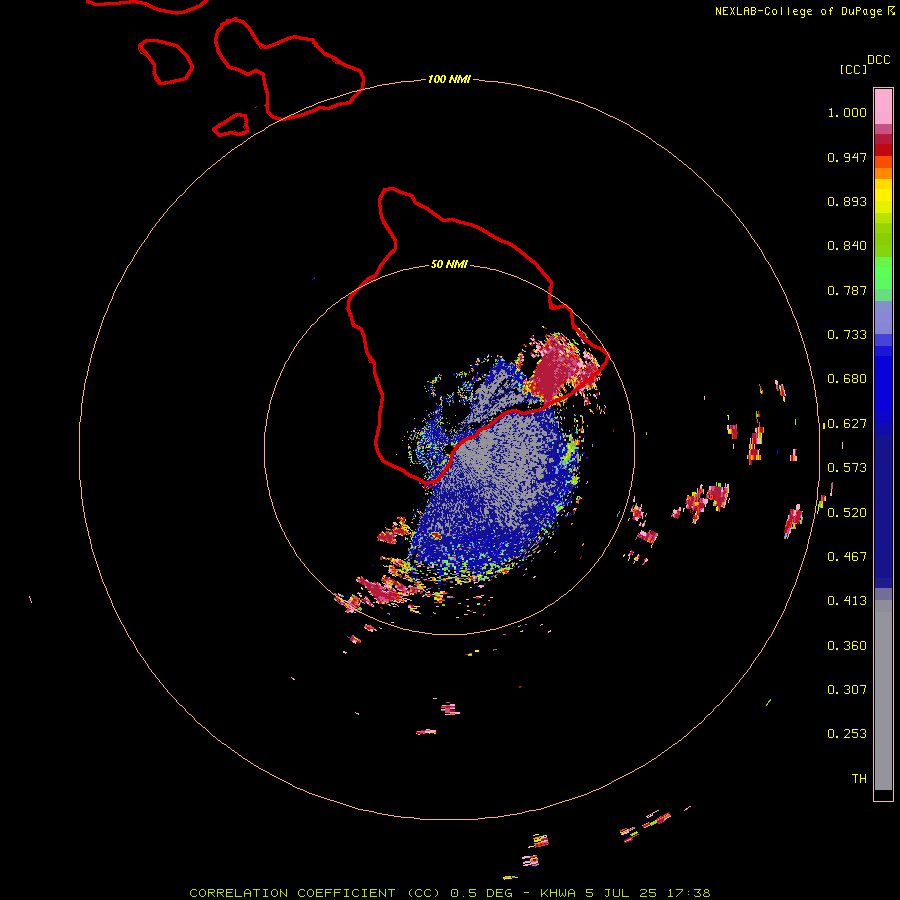Click the 0.467 scale value
Viewport: 900px width, 900px height.
click(847, 557)
